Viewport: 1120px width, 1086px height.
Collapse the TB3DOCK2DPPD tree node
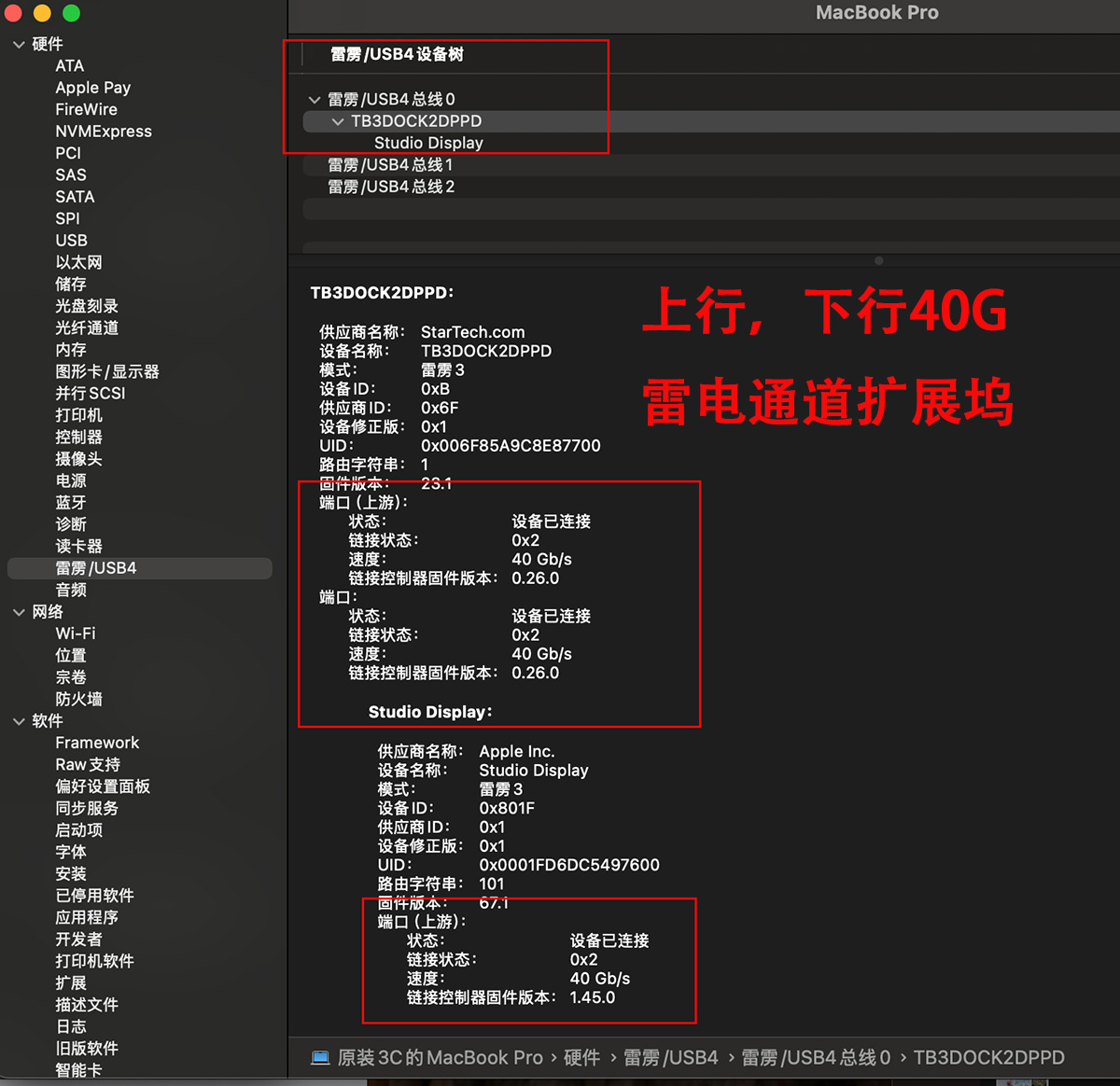point(338,121)
